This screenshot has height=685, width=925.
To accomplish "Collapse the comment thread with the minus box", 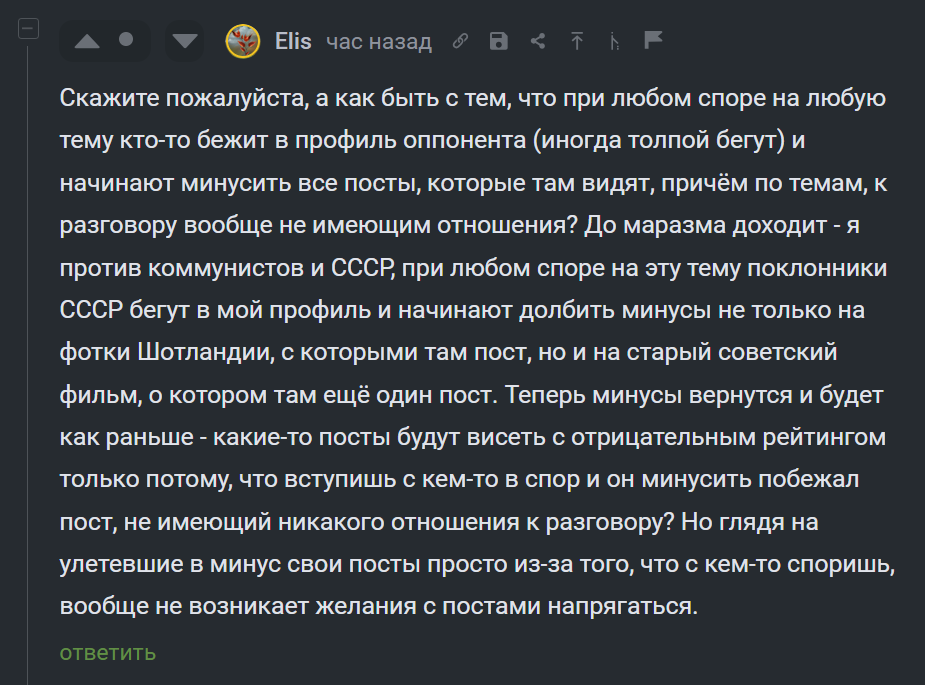I will coord(28,29).
